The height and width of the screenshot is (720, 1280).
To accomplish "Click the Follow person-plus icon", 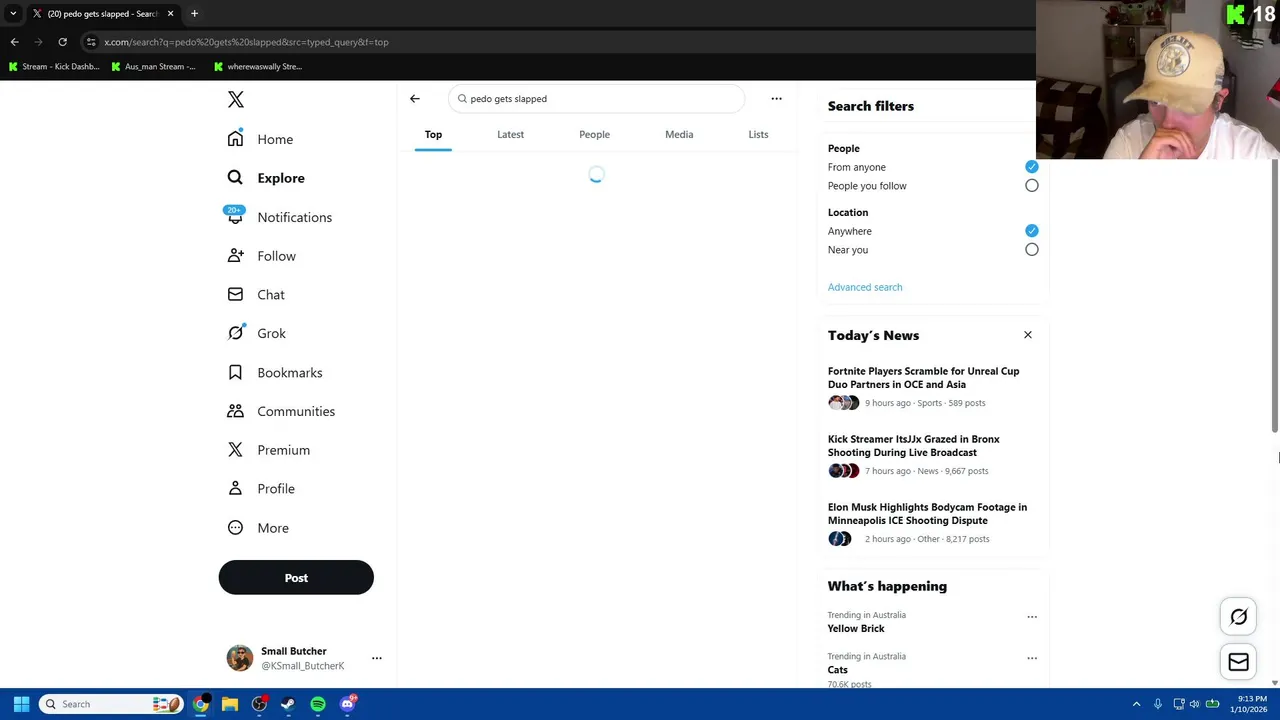I will (x=235, y=256).
